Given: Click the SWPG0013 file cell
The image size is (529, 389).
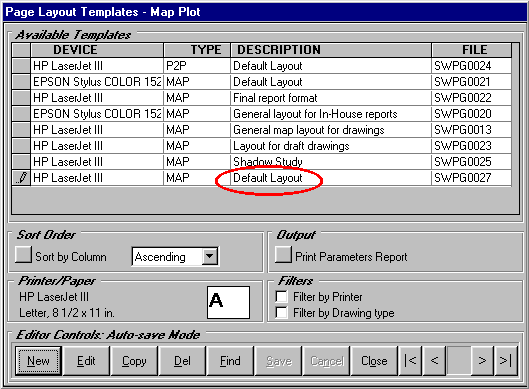Looking at the screenshot, I should pyautogui.click(x=471, y=130).
